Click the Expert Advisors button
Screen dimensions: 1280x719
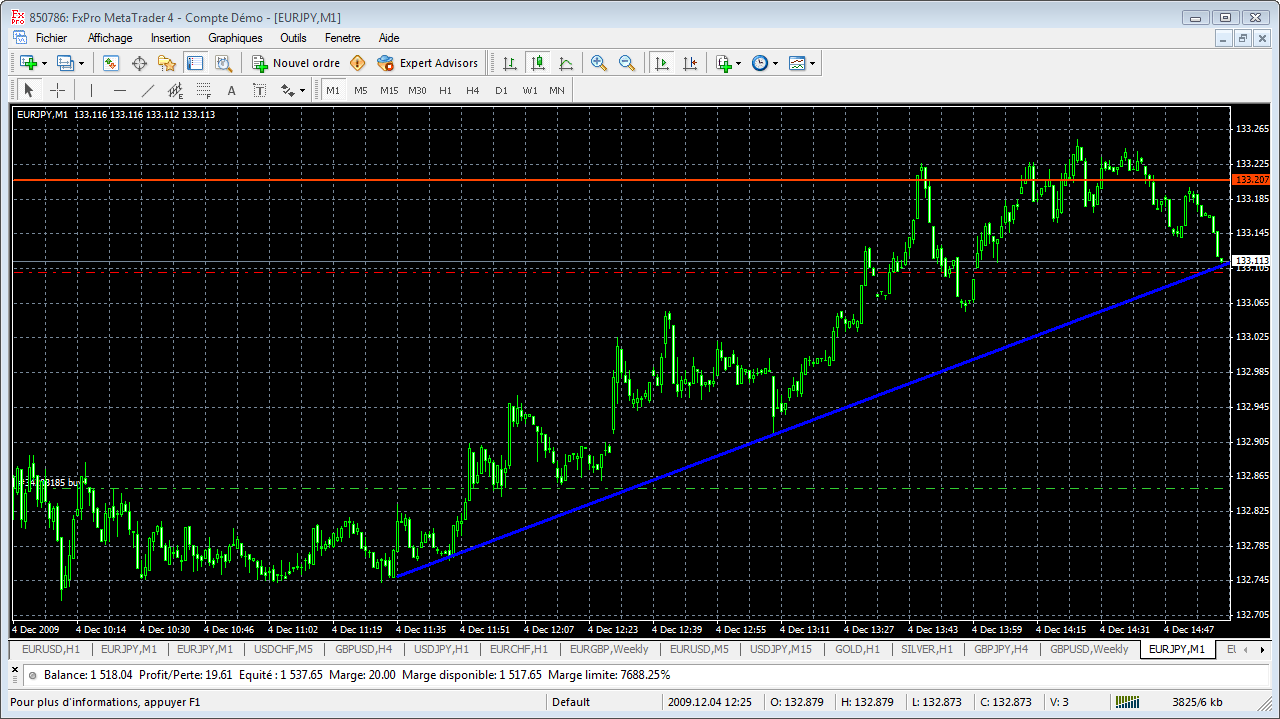click(428, 63)
